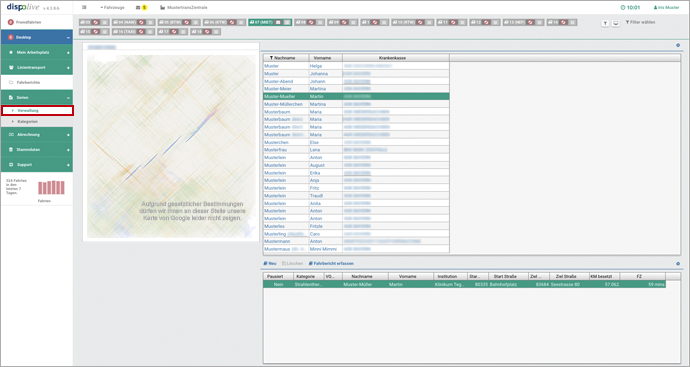Click the Mein Arbeitsplatz star icon
690x367 pixels.
pyautogui.click(x=11, y=52)
